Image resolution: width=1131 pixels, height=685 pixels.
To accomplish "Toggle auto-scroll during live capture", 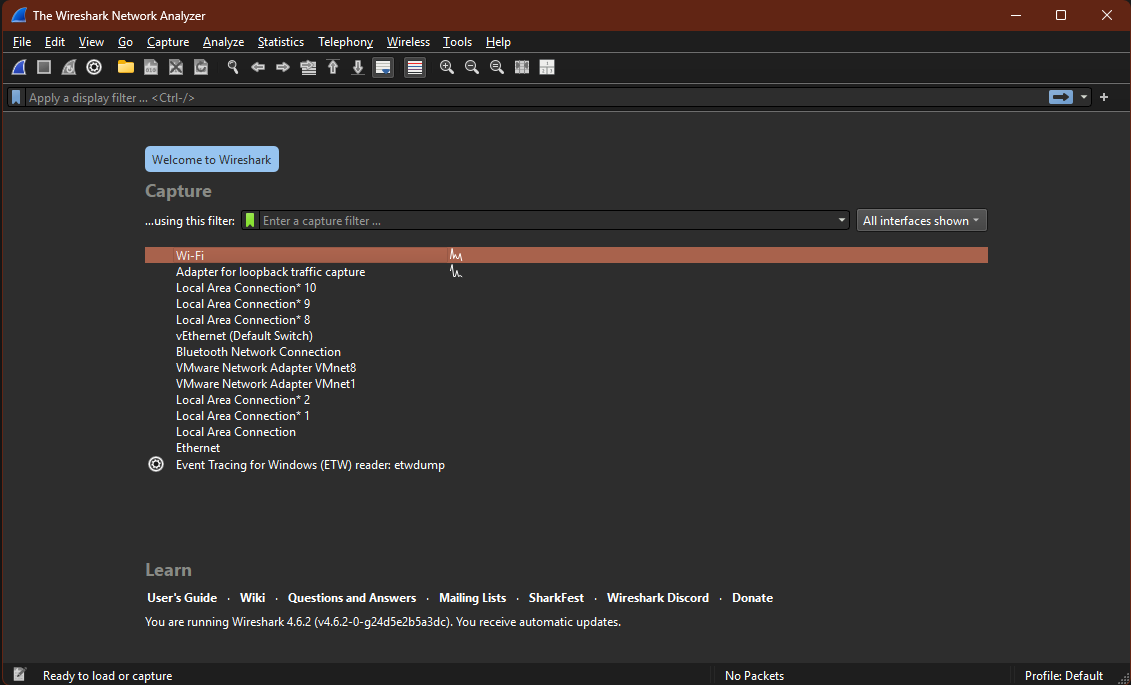I will (382, 67).
